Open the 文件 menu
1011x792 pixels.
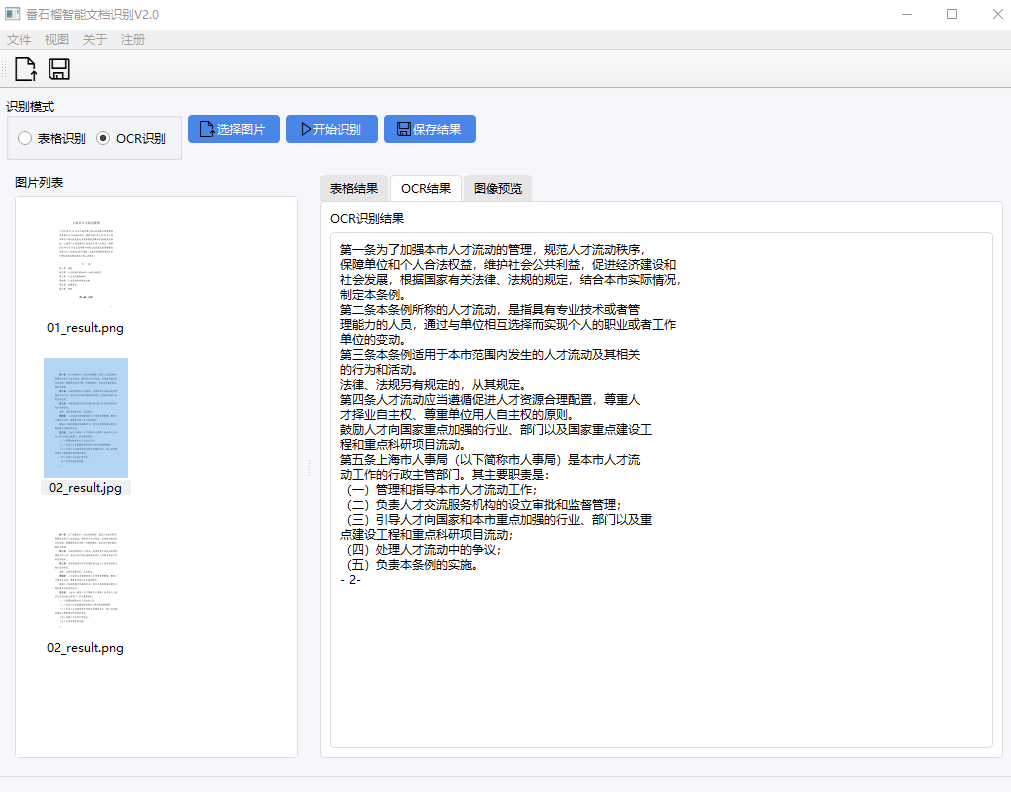point(19,39)
